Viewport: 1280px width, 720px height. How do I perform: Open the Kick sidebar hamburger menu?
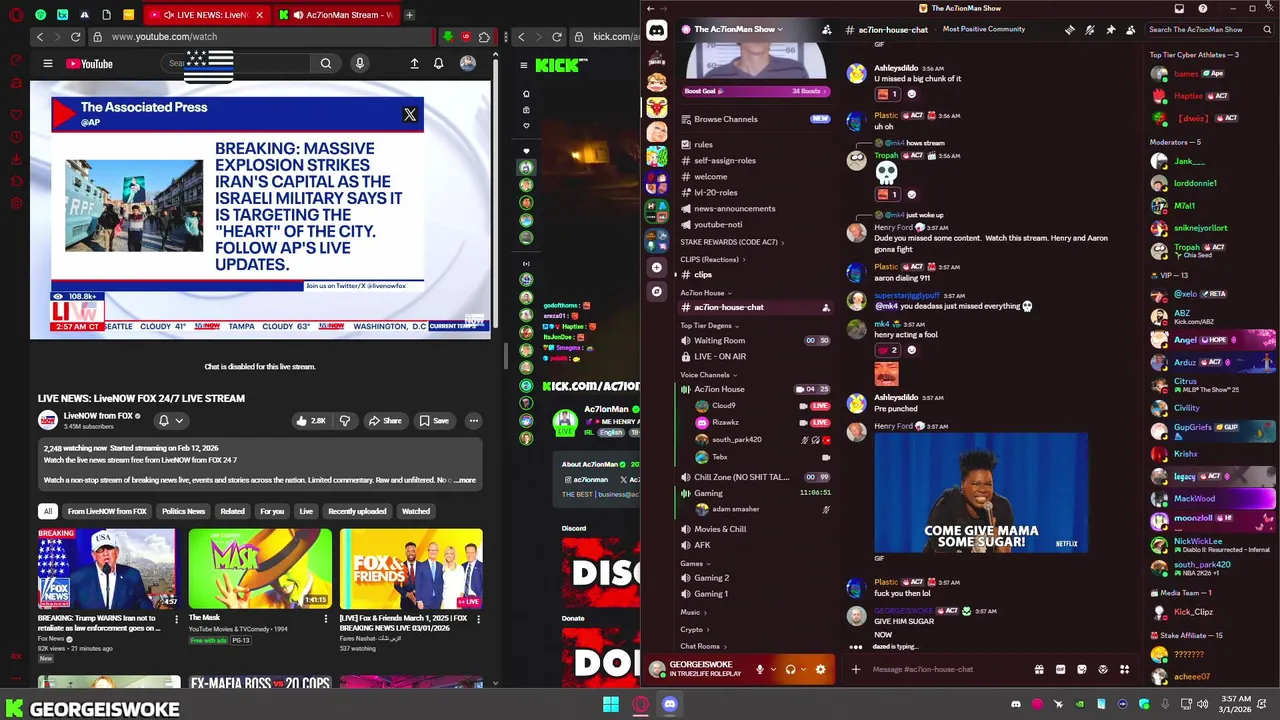[x=523, y=65]
